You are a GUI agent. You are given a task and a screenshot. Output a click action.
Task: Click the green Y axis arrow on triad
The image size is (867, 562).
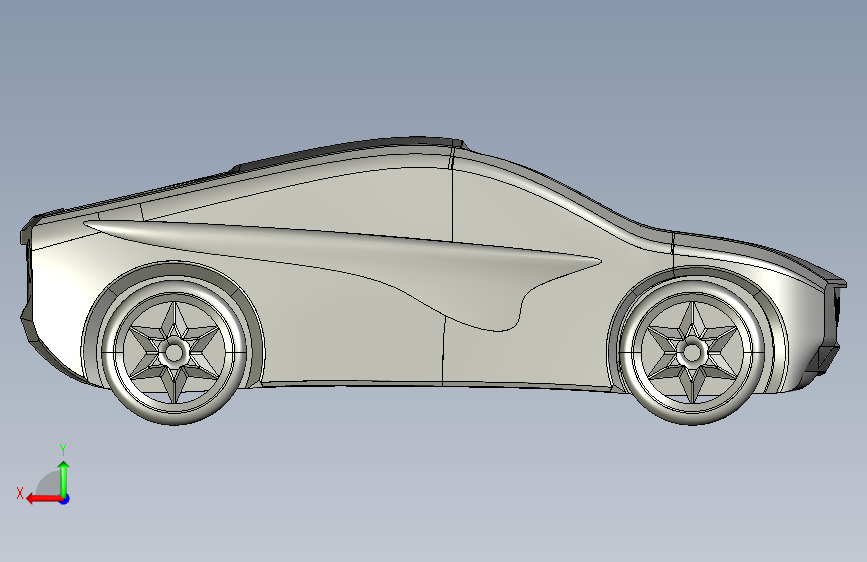pos(64,478)
